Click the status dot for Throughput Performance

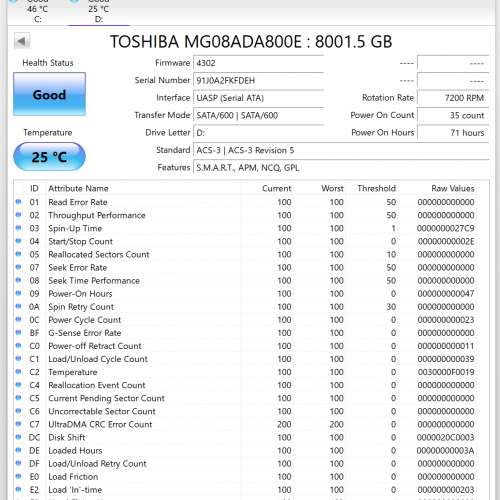18,215
